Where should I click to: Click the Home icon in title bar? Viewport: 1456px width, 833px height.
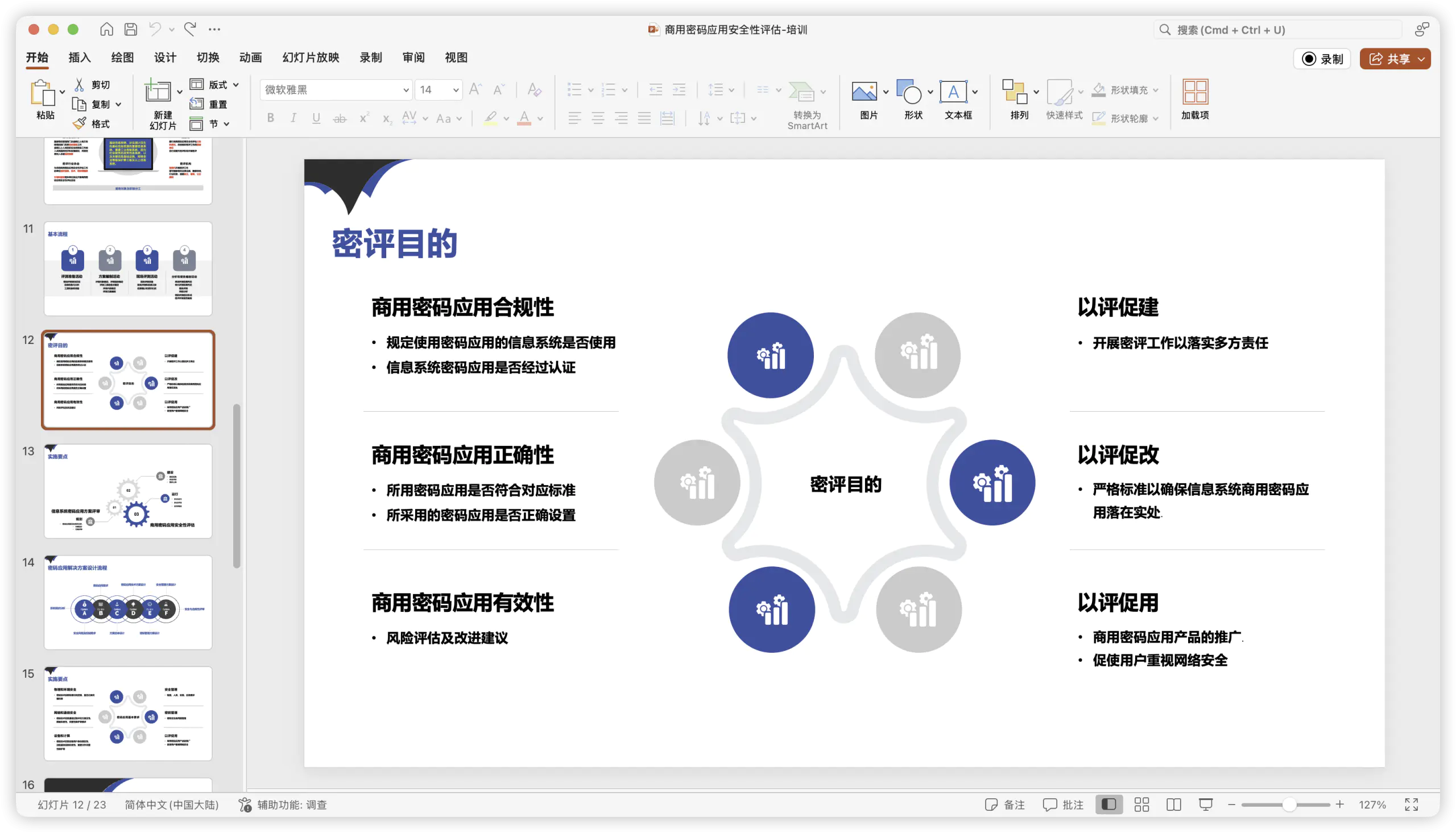click(106, 29)
